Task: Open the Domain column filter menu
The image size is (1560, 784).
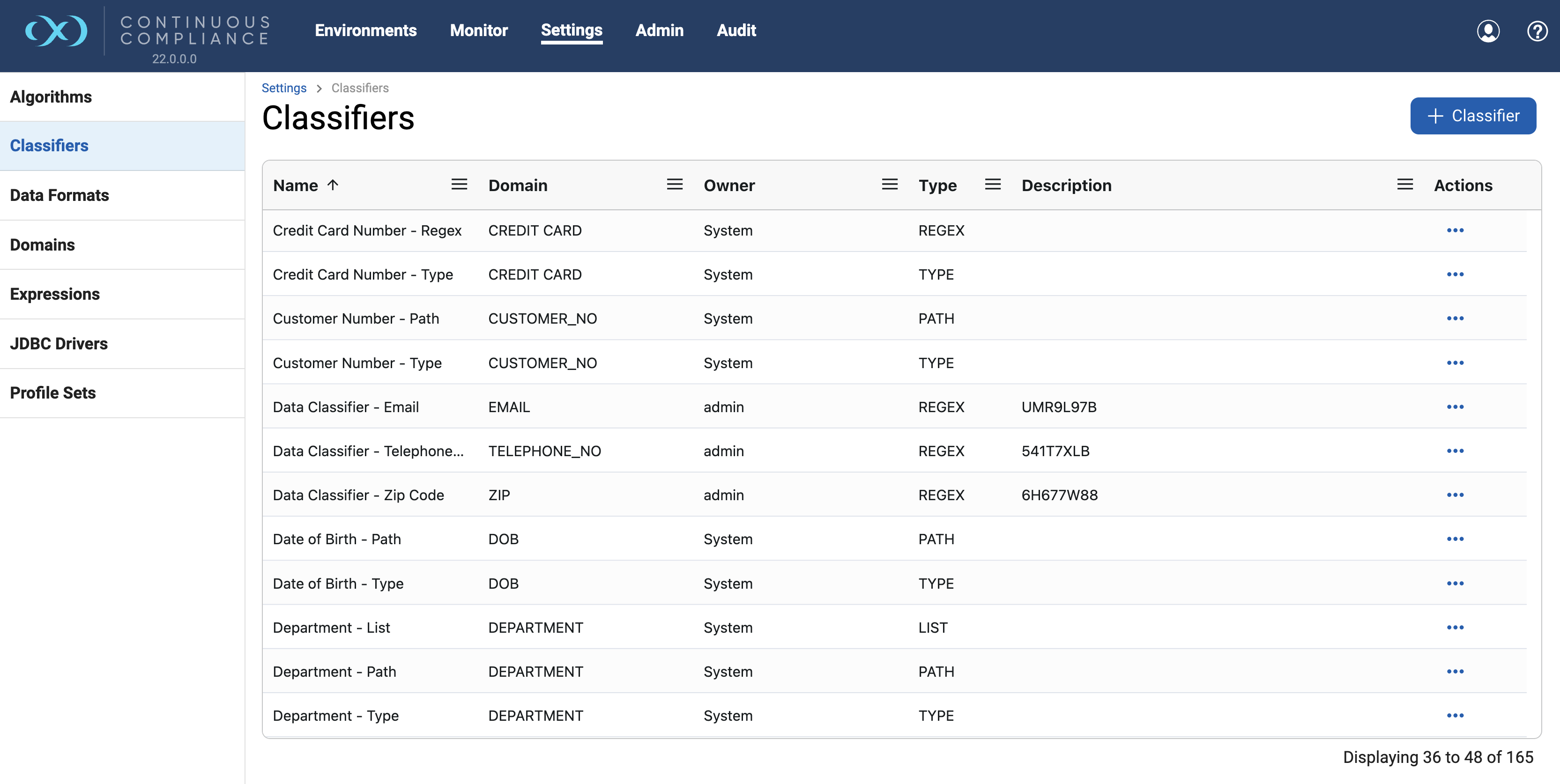Action: click(674, 185)
